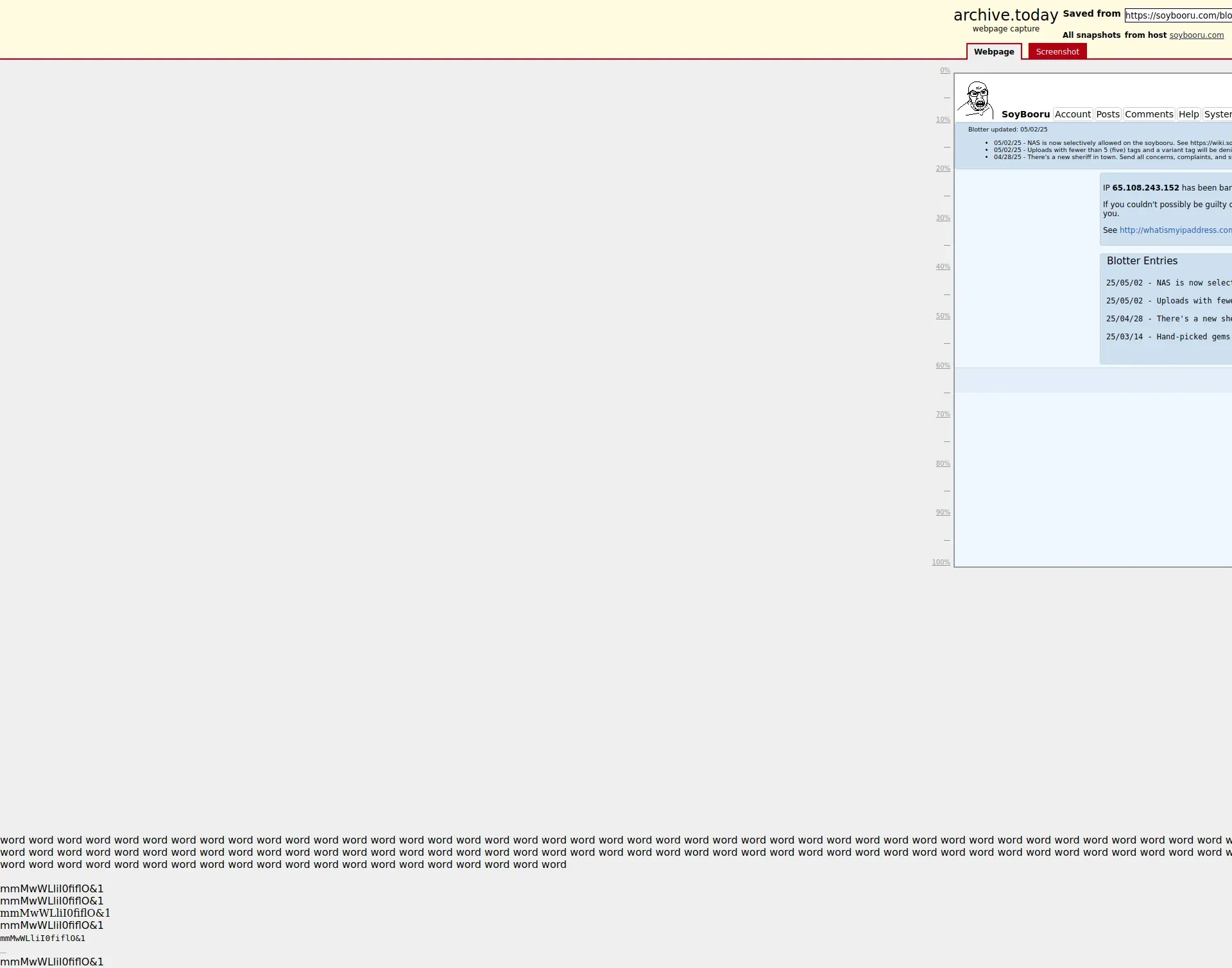Open the System menu item
1232x968 pixels.
click(1217, 114)
